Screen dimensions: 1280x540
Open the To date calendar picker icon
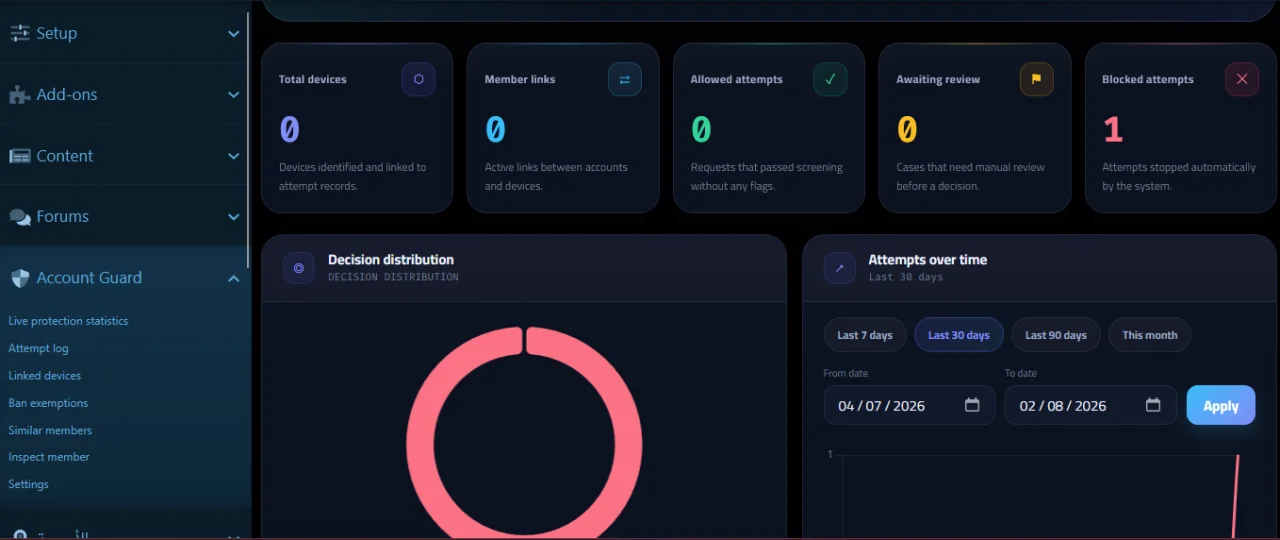point(1153,405)
